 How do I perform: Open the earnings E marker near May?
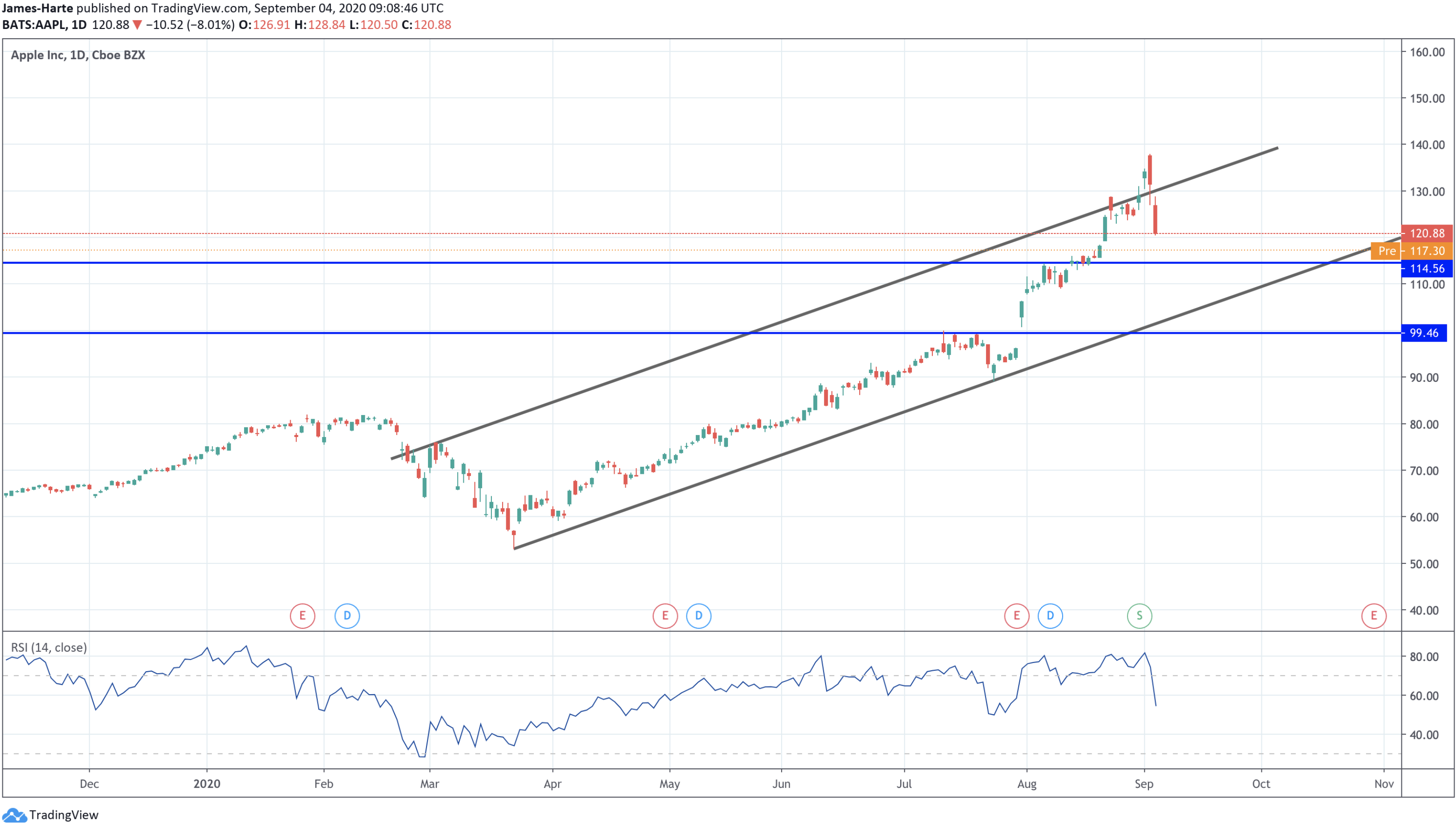tap(665, 616)
